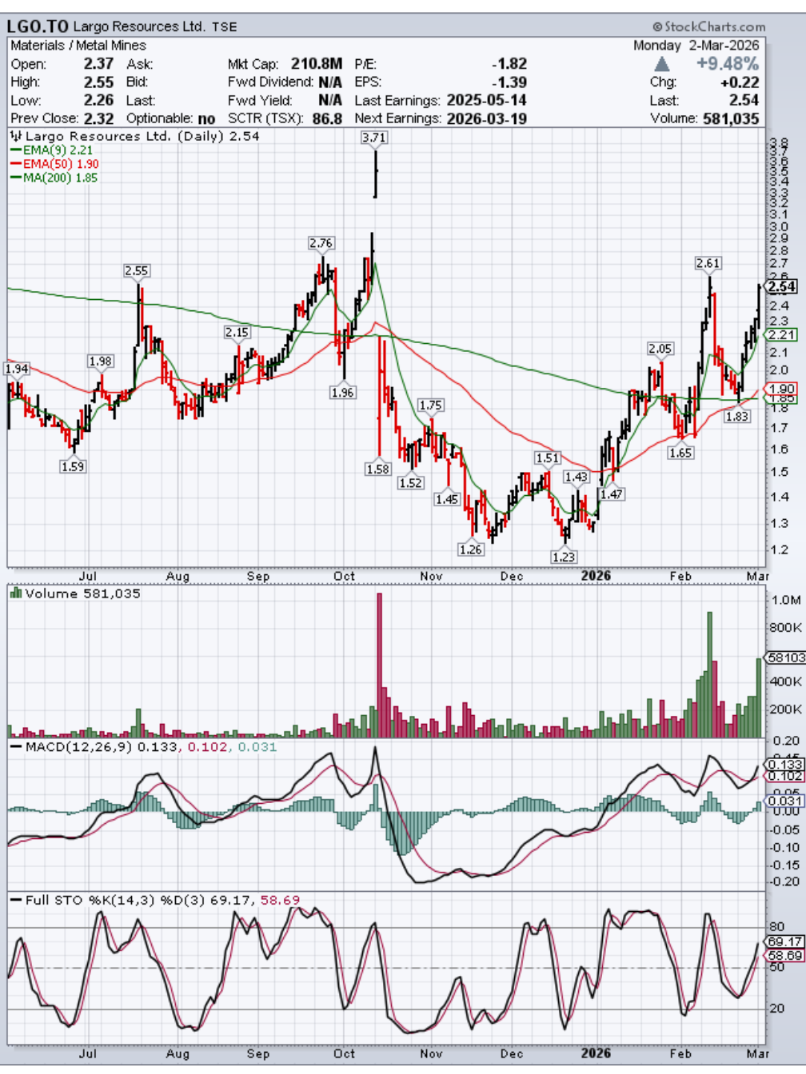Click the +9.48% change value
Image resolution: width=806 pixels, height=1074 pixels.
pyautogui.click(x=728, y=64)
